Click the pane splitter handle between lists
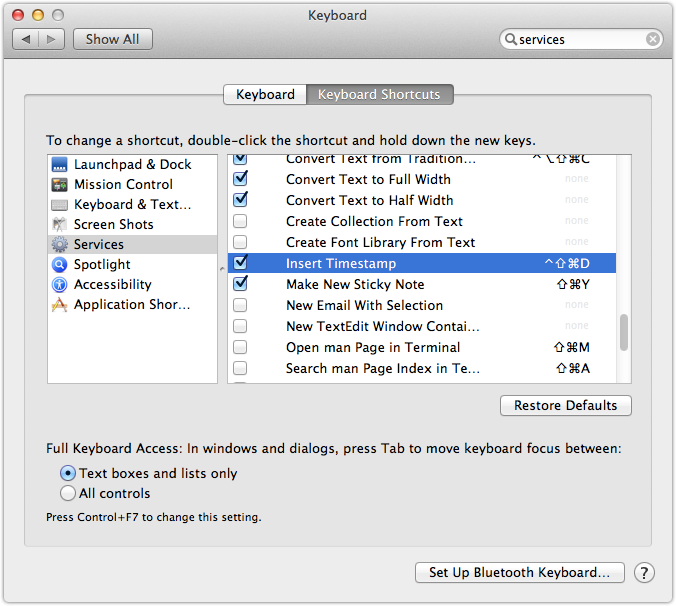This screenshot has height=606, width=676. coord(222,269)
